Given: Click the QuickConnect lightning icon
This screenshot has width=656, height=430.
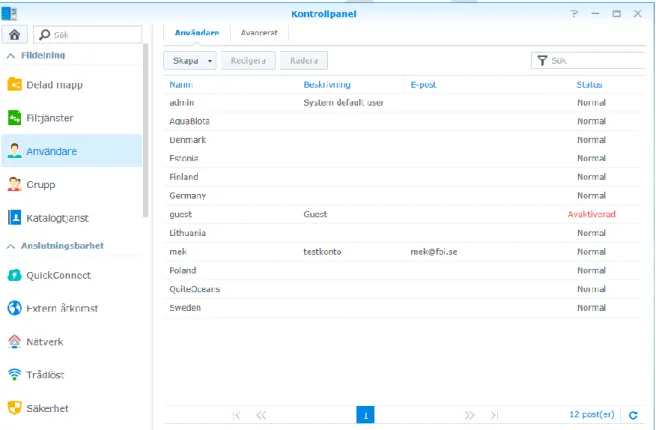Looking at the screenshot, I should 15,275.
